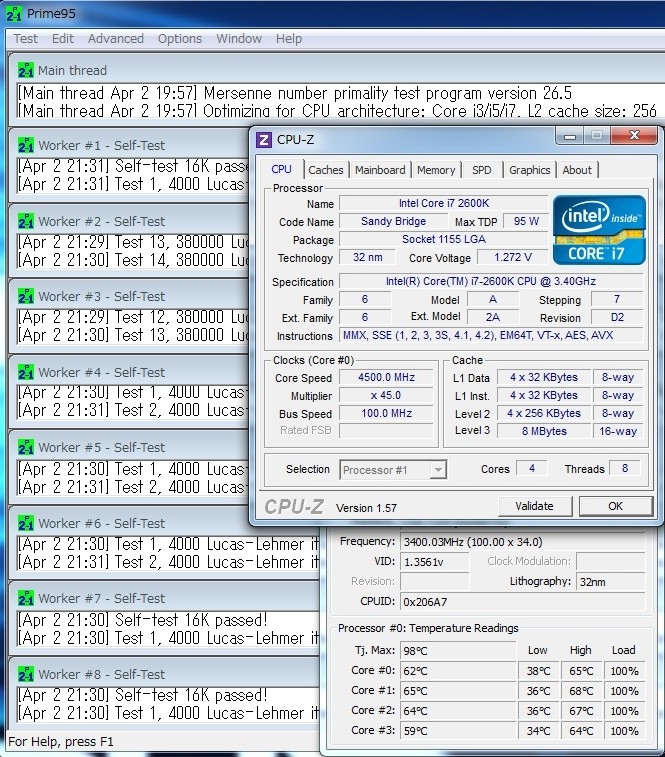
Task: Click the Cores count value 4
Action: tap(532, 468)
